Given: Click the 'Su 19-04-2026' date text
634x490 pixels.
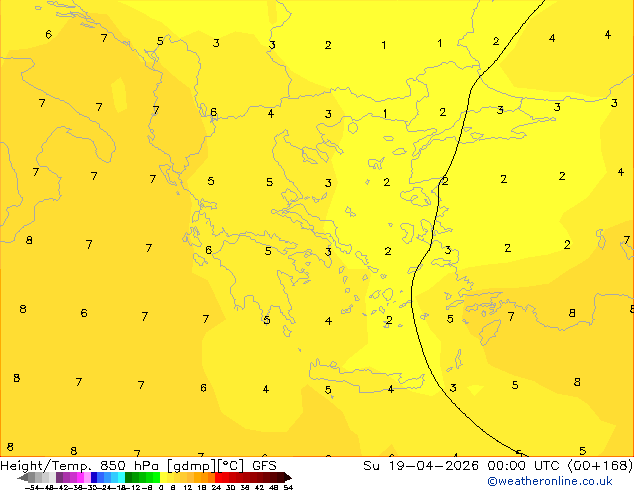Looking at the screenshot, I should [421, 466].
